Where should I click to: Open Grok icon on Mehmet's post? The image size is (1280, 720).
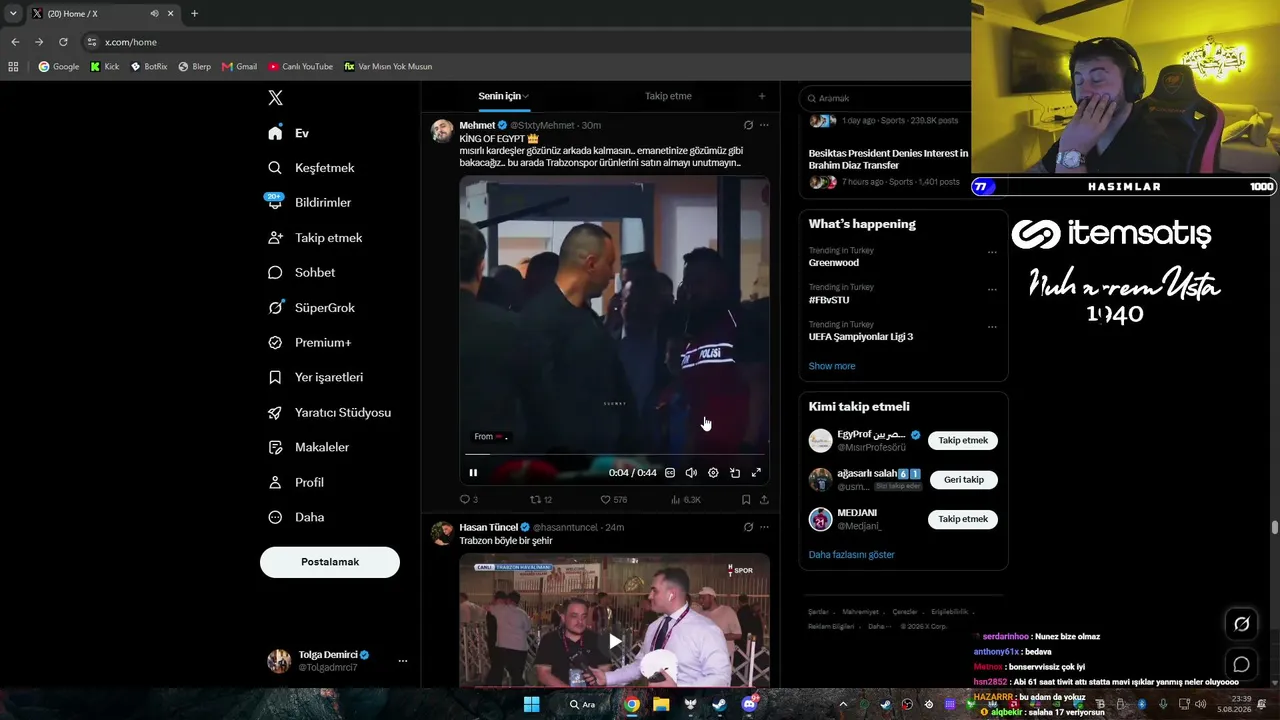[x=748, y=125]
